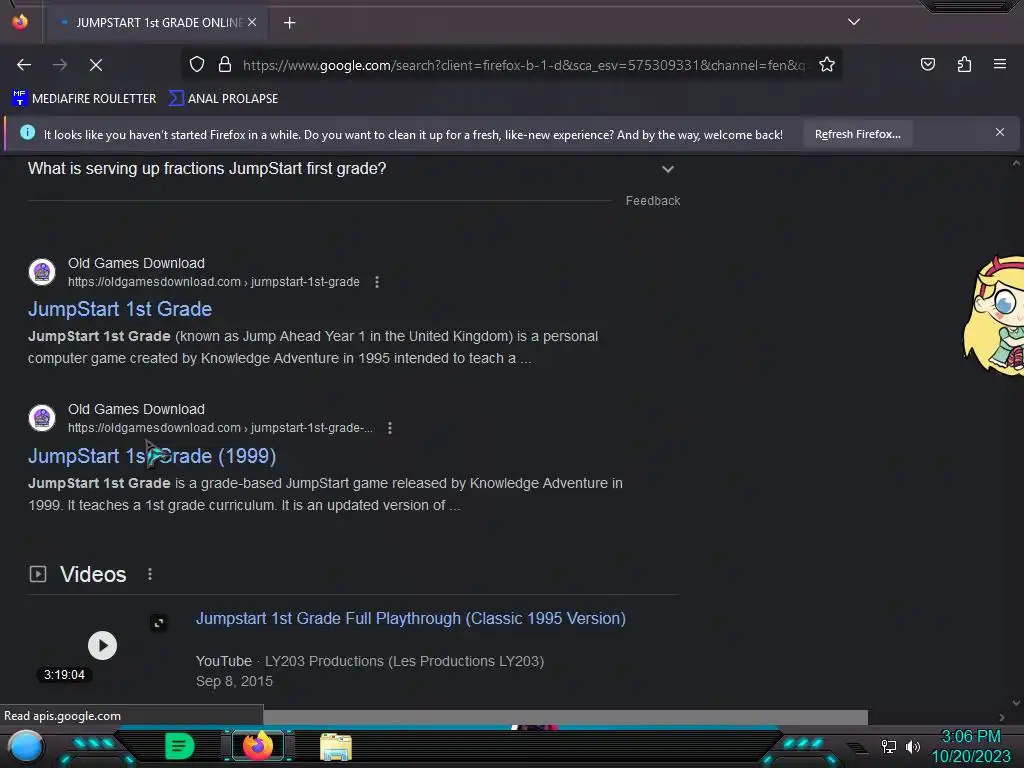Close the JUMPSTART 1st GRADE ONLINE tab

252,22
